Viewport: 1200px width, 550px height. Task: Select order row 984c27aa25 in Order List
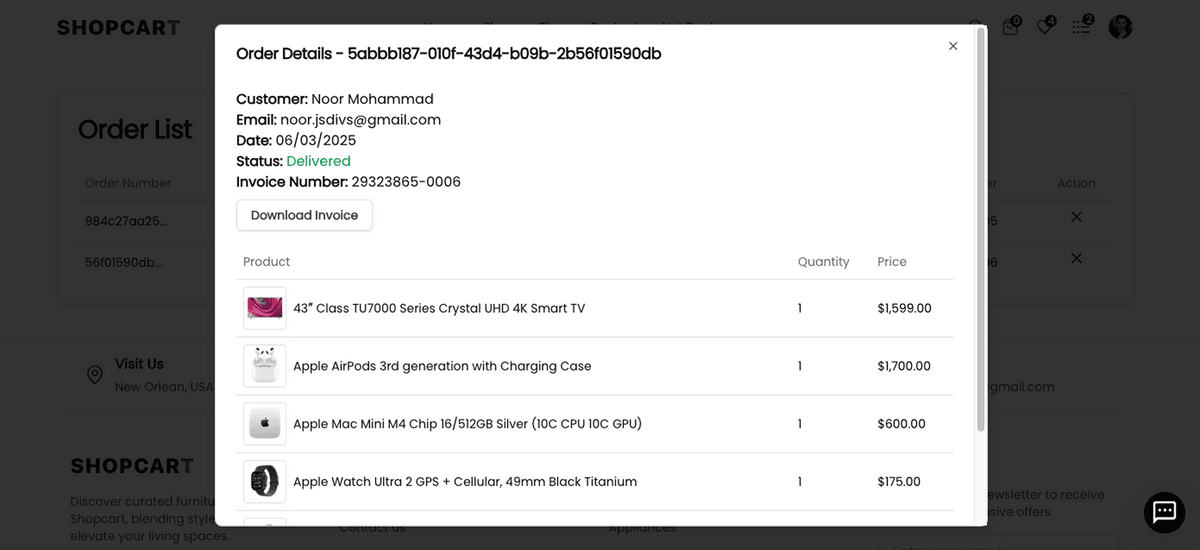(126, 221)
